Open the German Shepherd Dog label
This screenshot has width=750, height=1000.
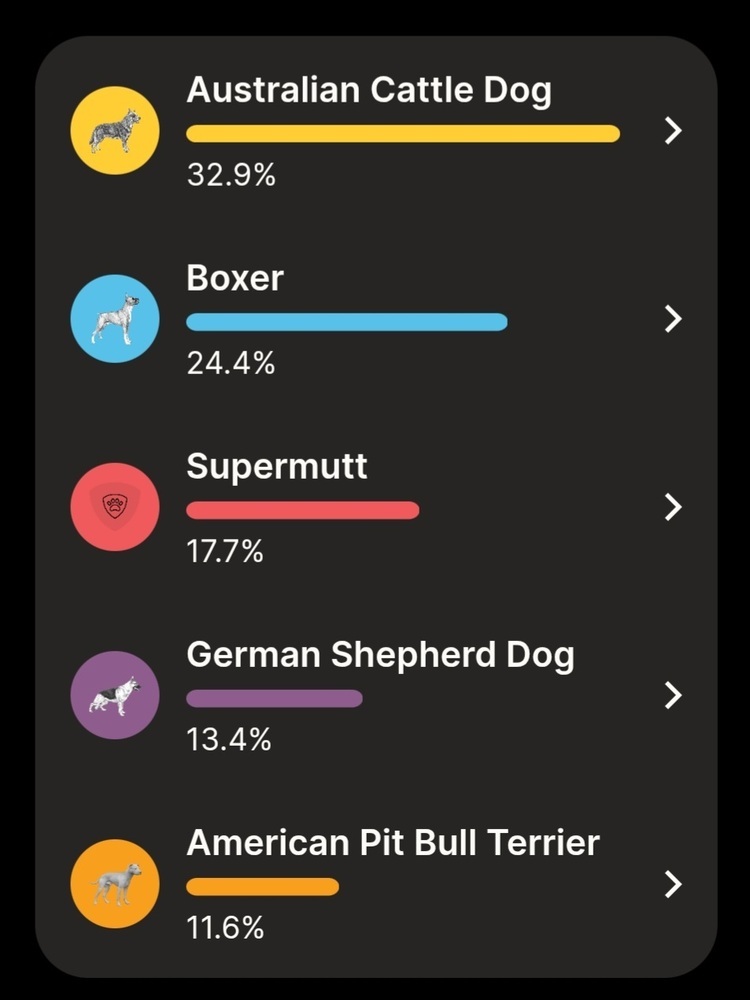click(380, 655)
